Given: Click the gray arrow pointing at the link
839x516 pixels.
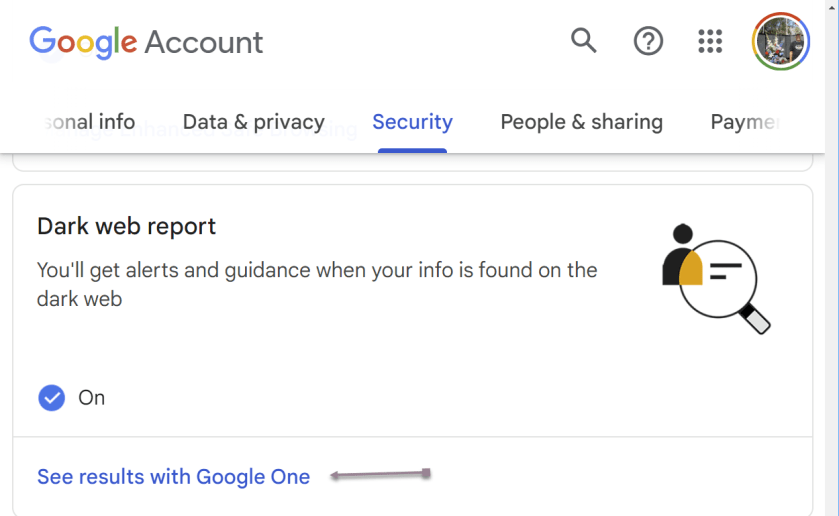Looking at the screenshot, I should pyautogui.click(x=380, y=474).
